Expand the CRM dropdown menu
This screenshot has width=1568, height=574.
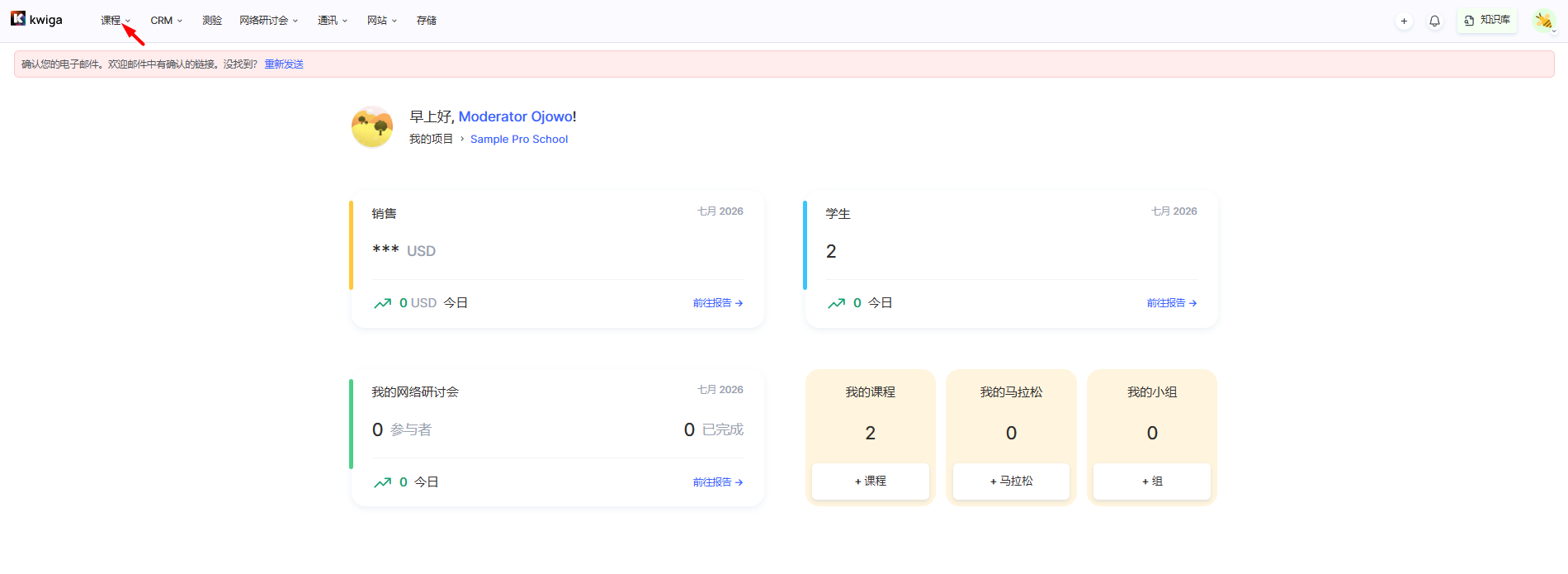pyautogui.click(x=166, y=21)
